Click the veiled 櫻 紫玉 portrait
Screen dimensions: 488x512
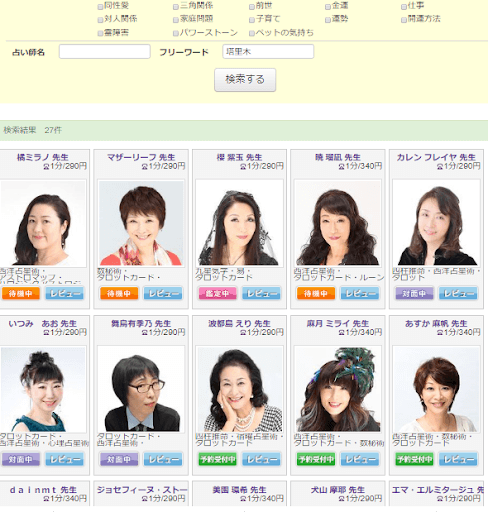coord(239,223)
